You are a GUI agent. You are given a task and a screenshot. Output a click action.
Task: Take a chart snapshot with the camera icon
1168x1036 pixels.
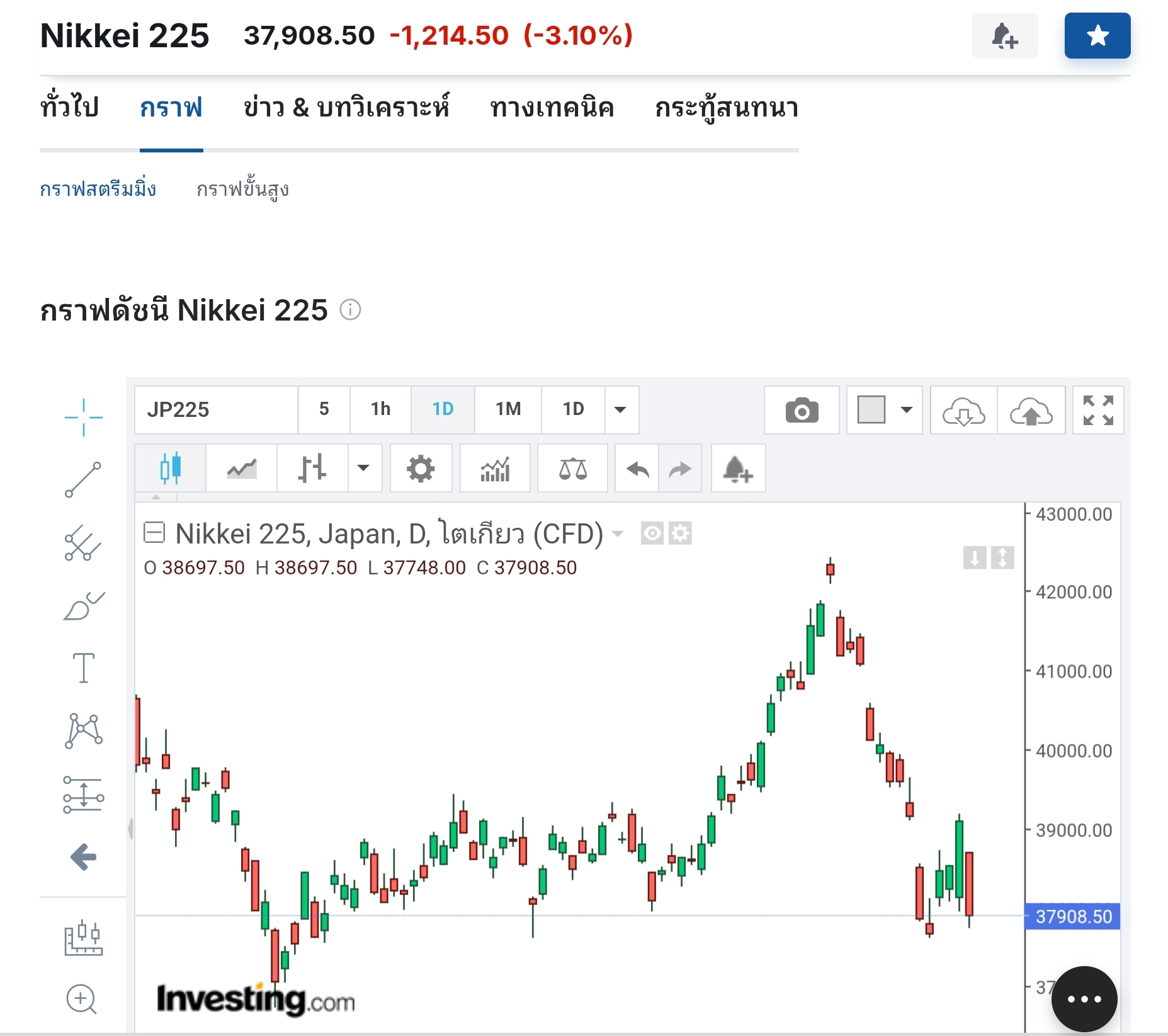pyautogui.click(x=802, y=411)
